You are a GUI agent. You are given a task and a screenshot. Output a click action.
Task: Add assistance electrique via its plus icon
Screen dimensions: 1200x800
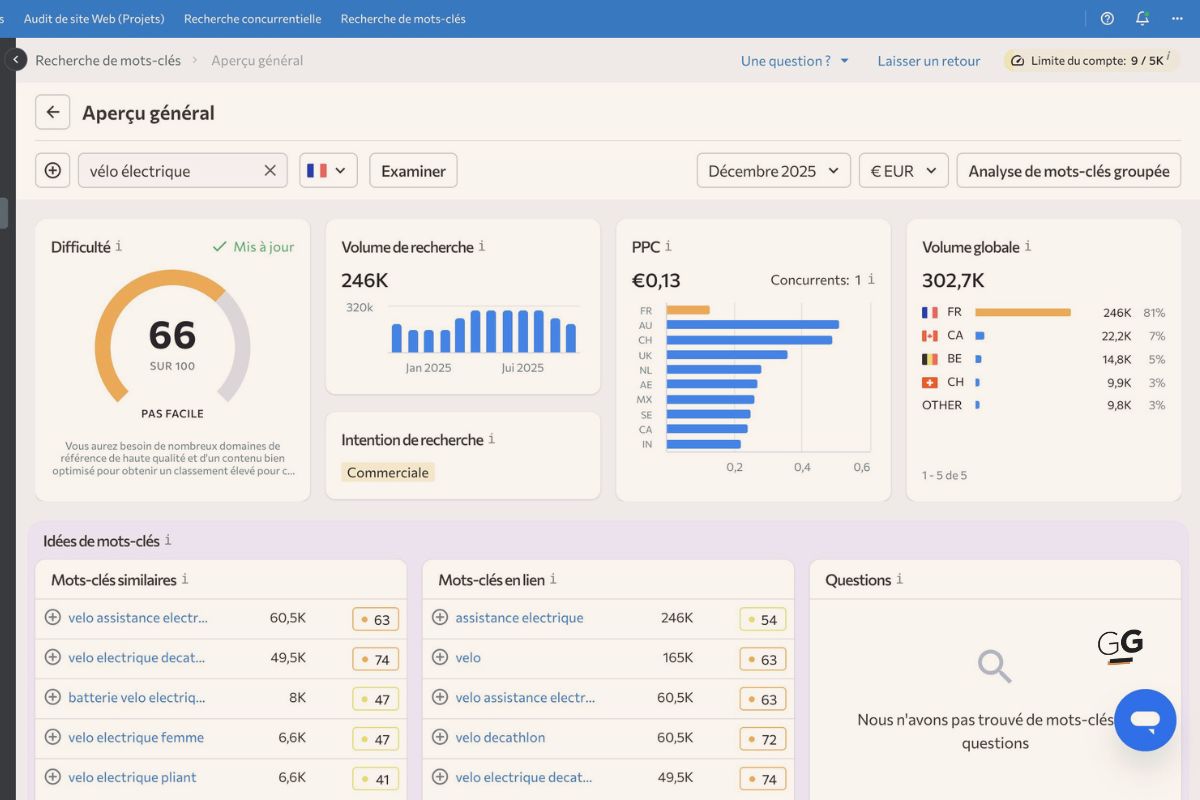click(x=441, y=618)
